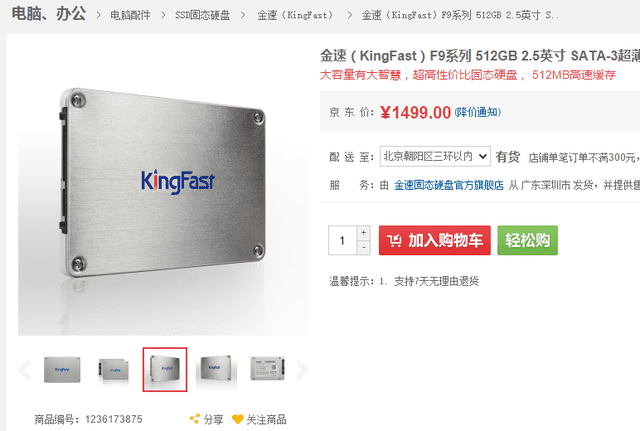This screenshot has height=431, width=640.
Task: Select the second stacked-SSD thumbnail
Action: click(x=113, y=370)
